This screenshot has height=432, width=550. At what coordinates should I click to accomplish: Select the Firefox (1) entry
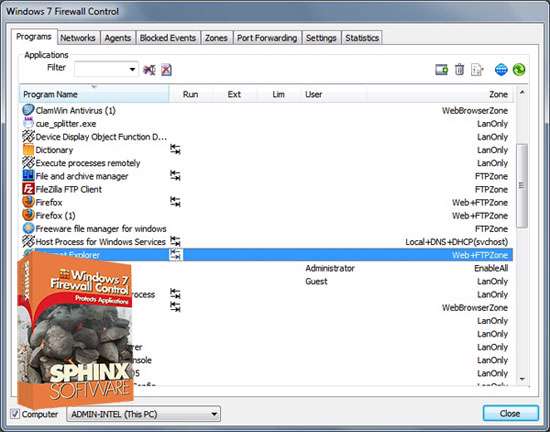point(266,216)
